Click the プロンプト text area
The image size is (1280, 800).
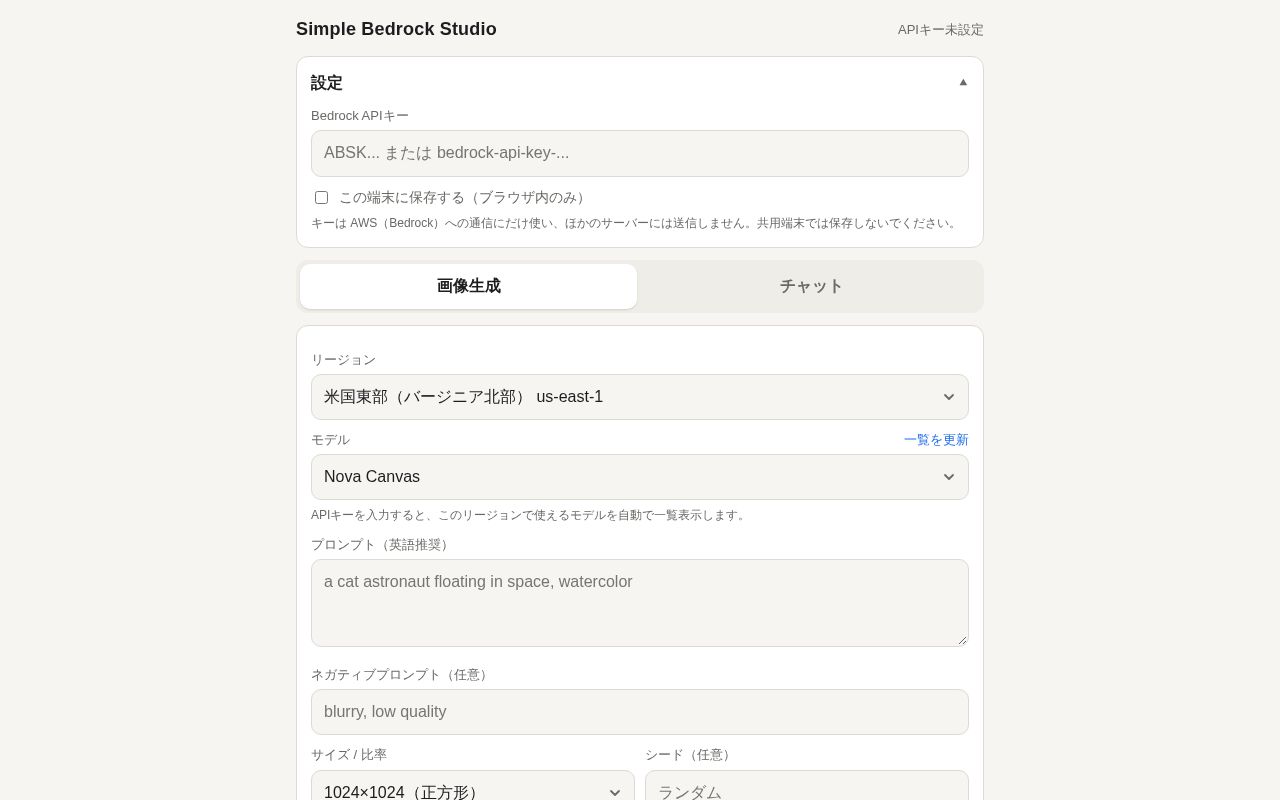pyautogui.click(x=640, y=603)
